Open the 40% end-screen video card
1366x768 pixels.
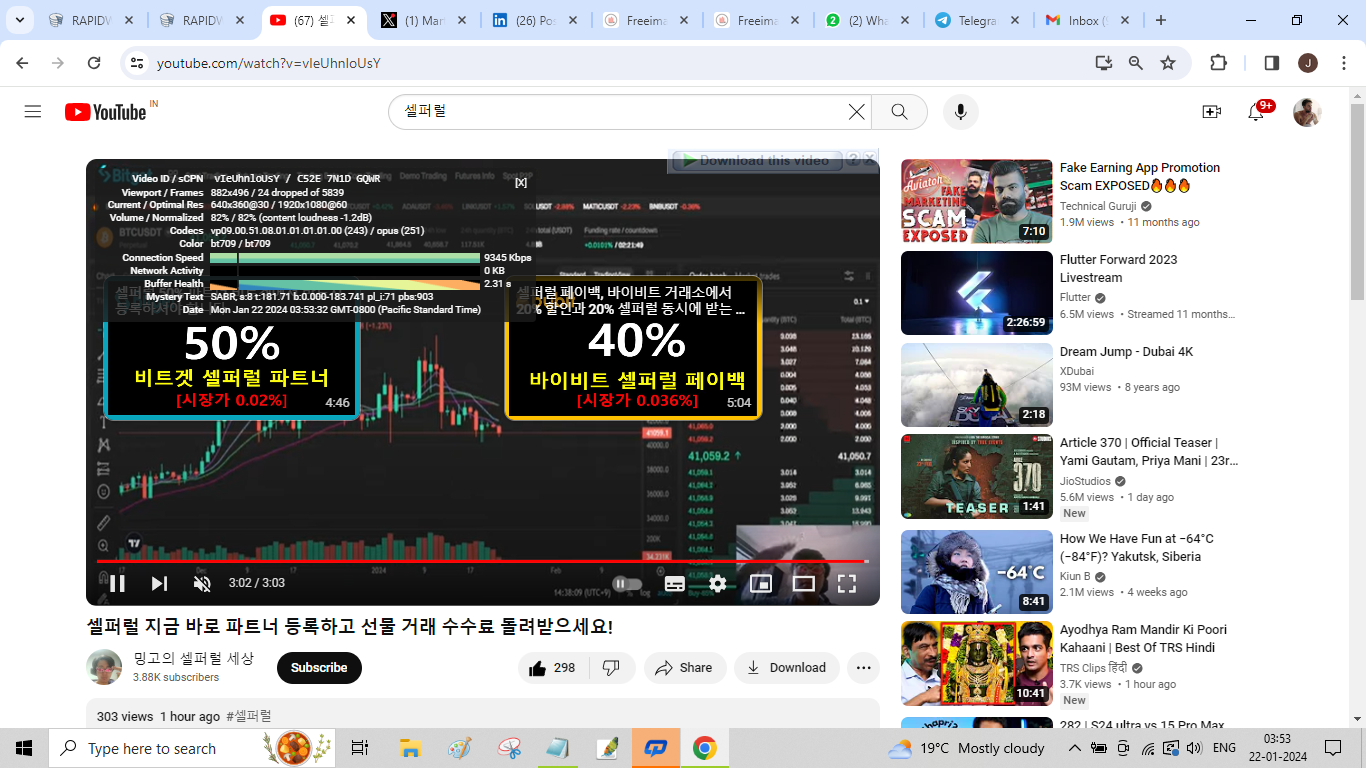(635, 348)
